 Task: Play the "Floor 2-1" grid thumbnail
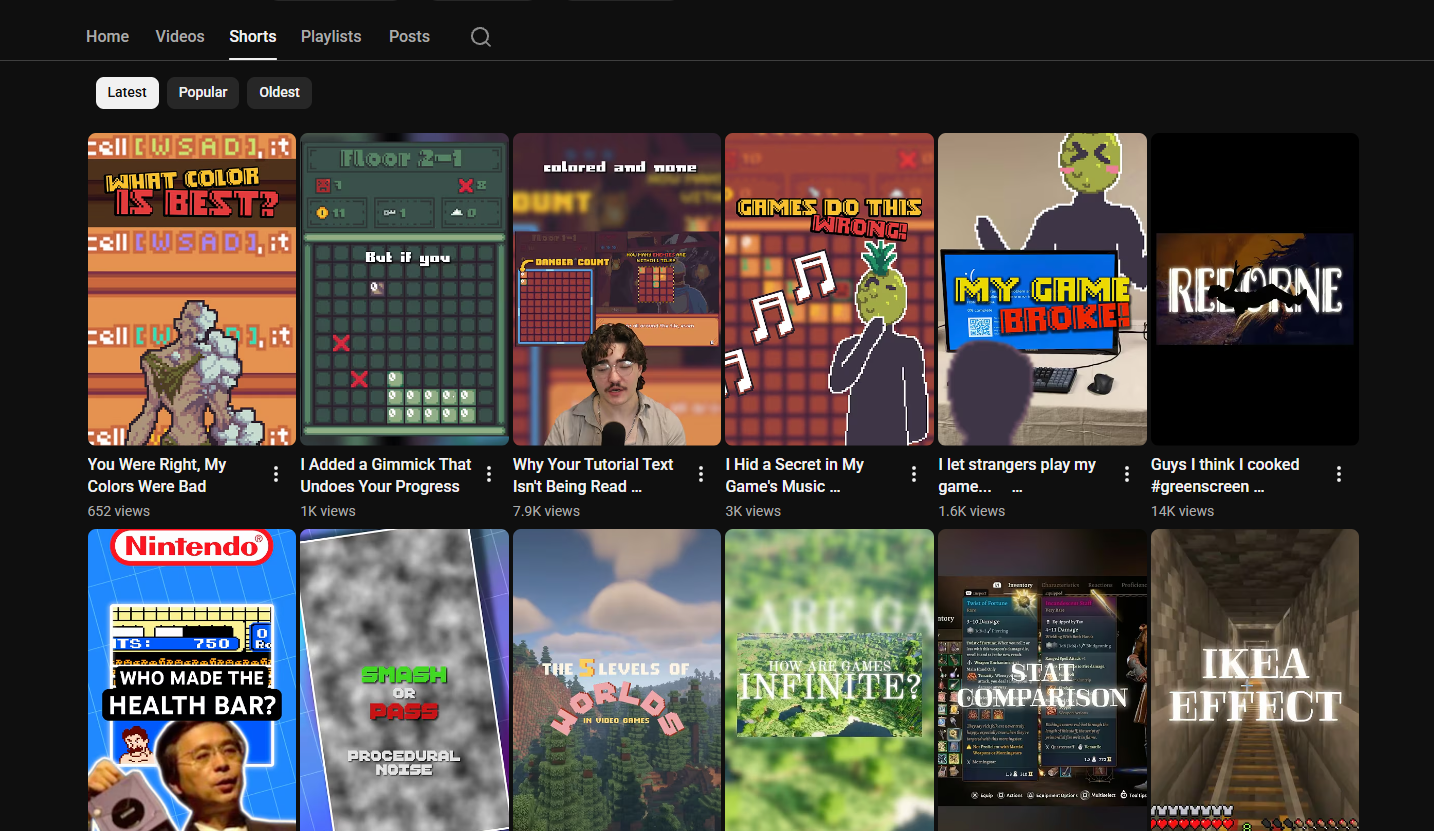(x=405, y=289)
